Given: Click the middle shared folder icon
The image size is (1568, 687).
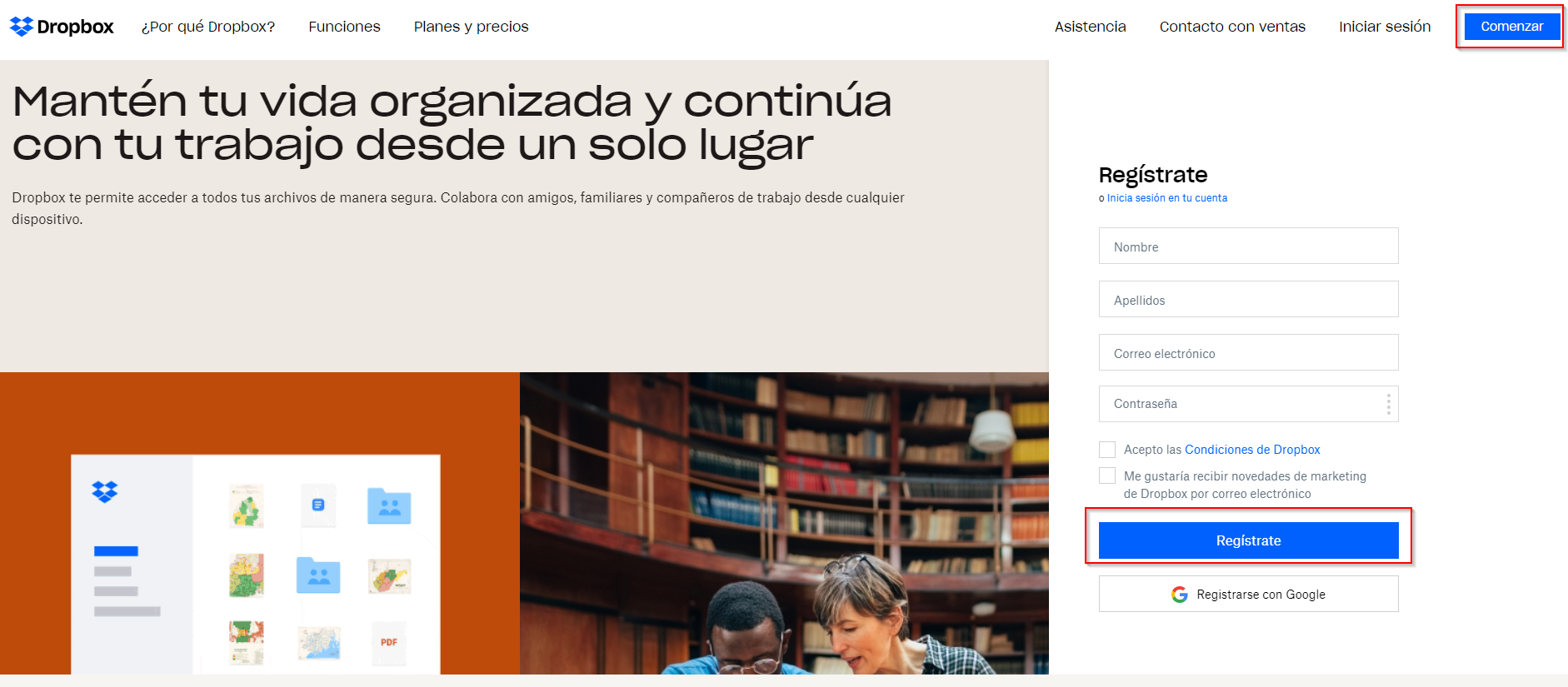Looking at the screenshot, I should click(318, 575).
